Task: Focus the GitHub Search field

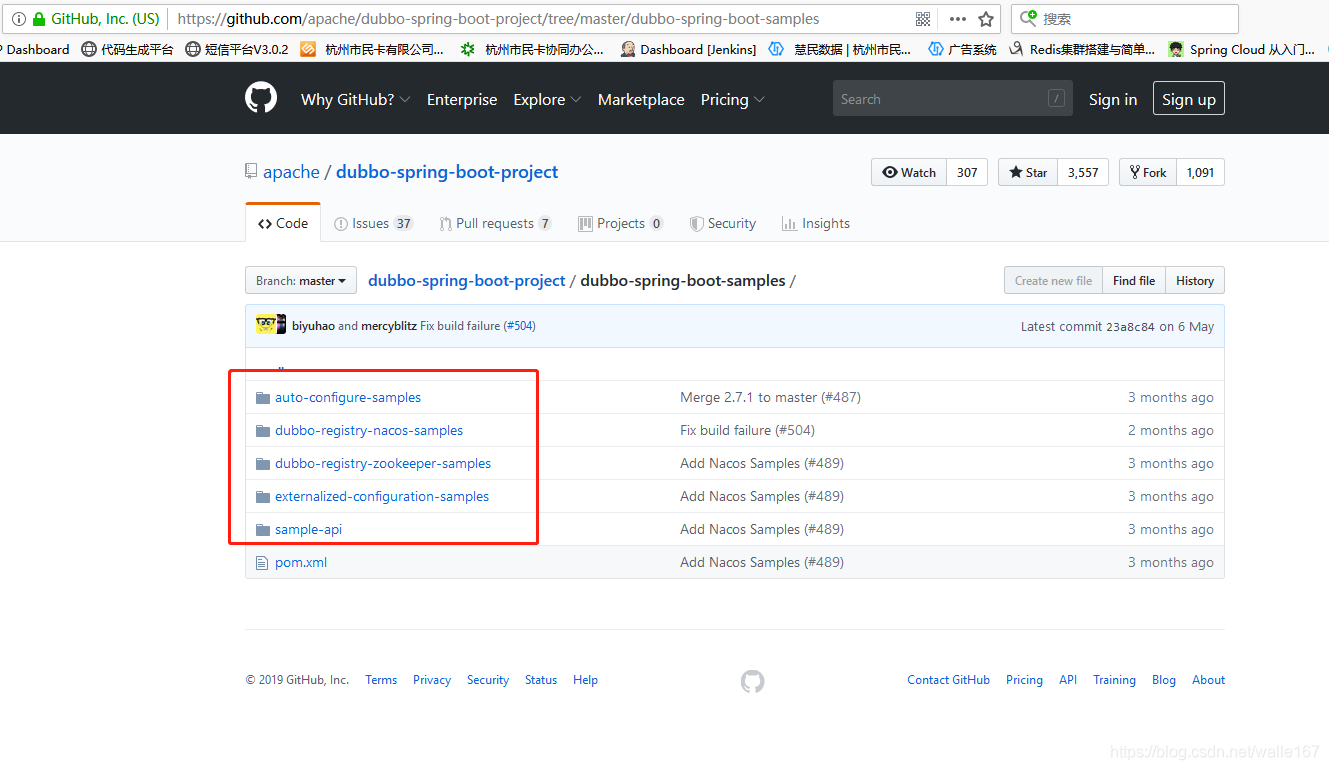Action: click(x=952, y=98)
